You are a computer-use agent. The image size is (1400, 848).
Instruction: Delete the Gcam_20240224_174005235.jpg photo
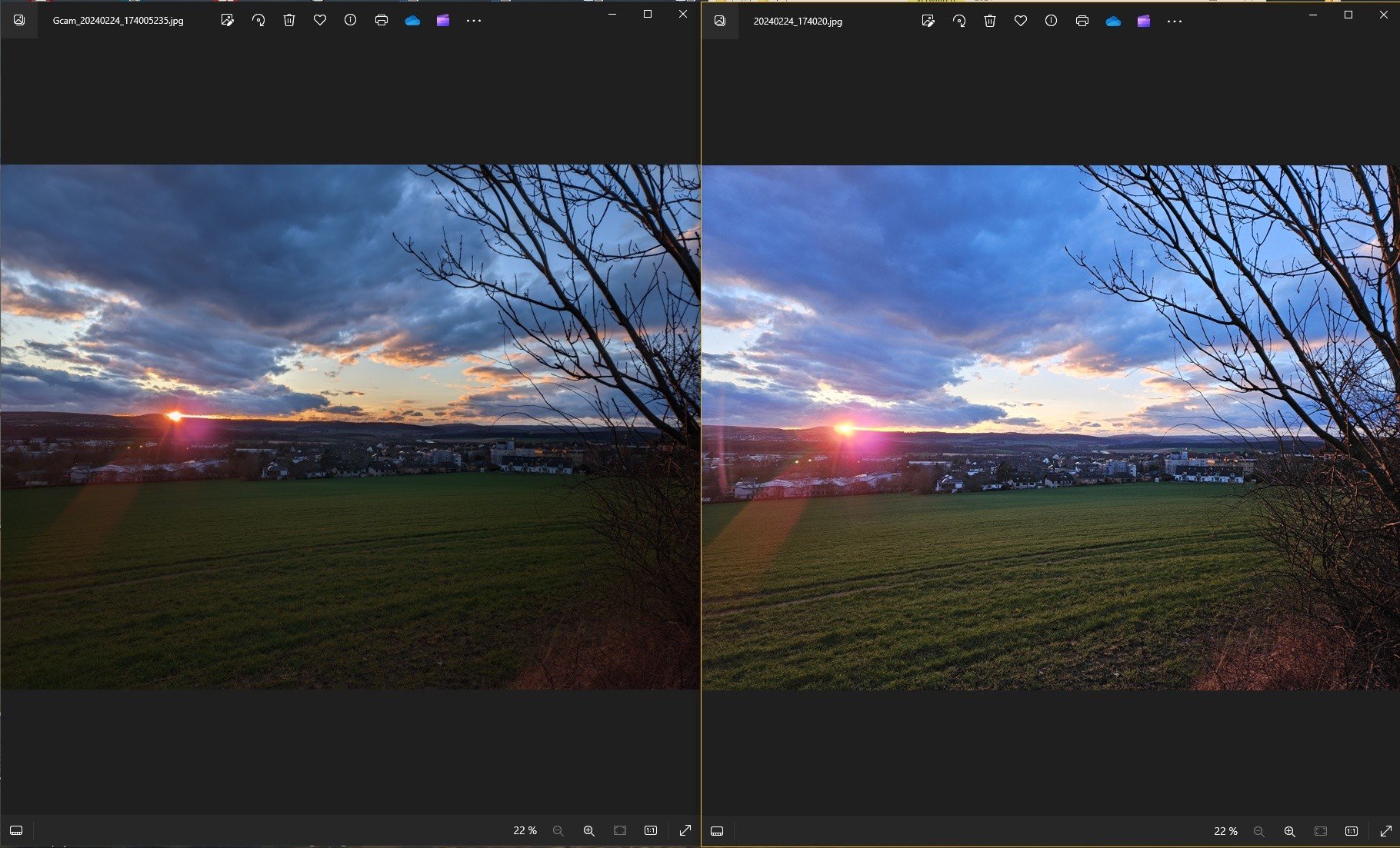(x=289, y=21)
